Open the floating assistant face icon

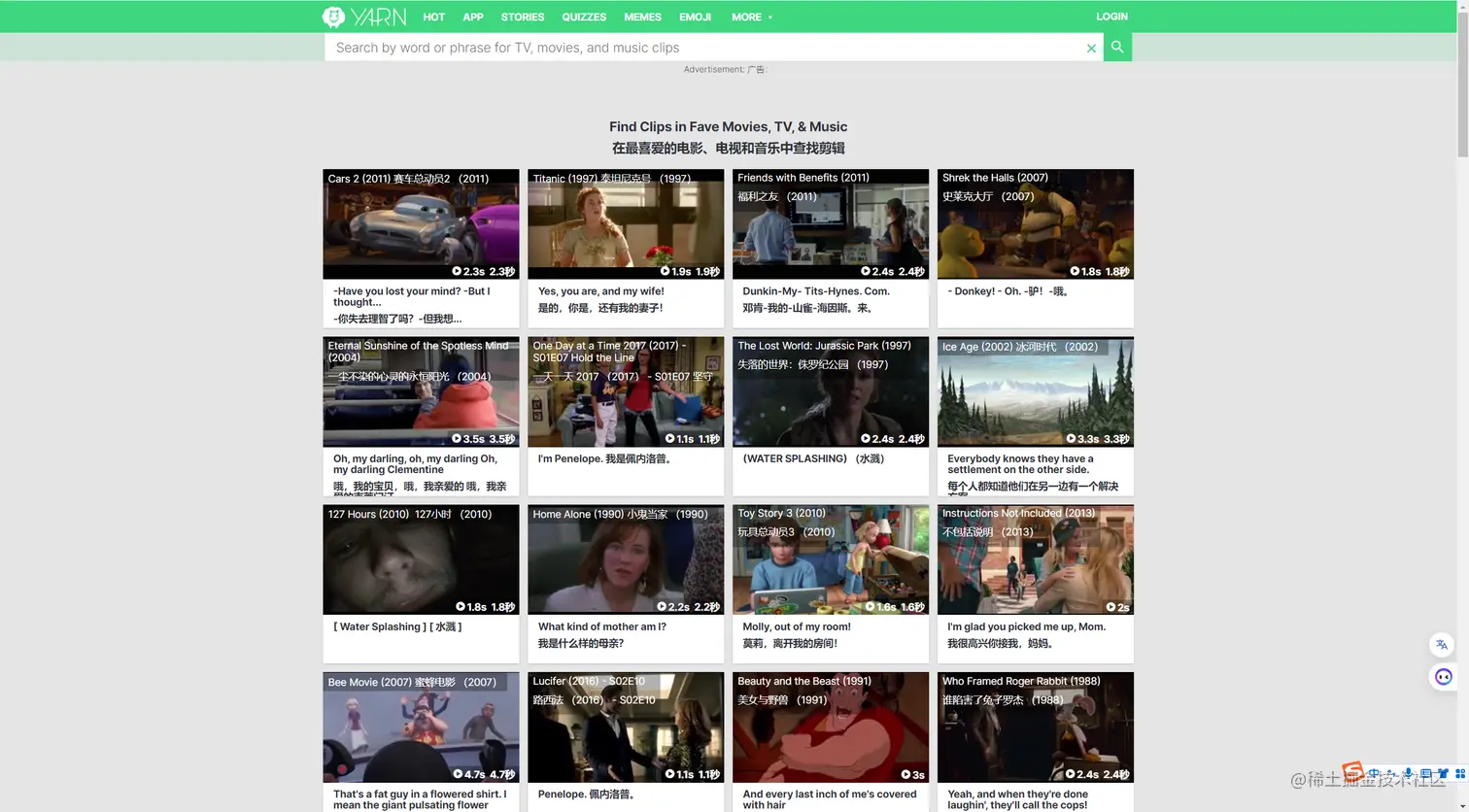(1443, 677)
